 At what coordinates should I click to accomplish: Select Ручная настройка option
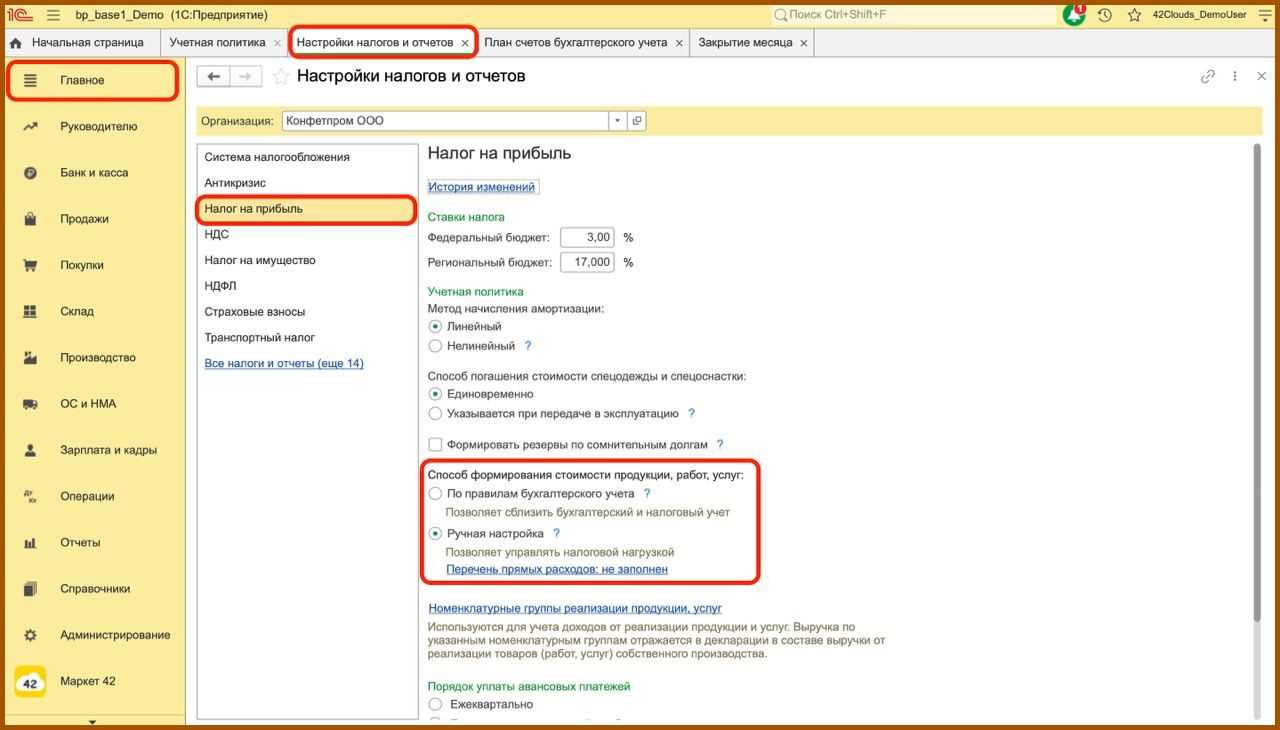[435, 533]
